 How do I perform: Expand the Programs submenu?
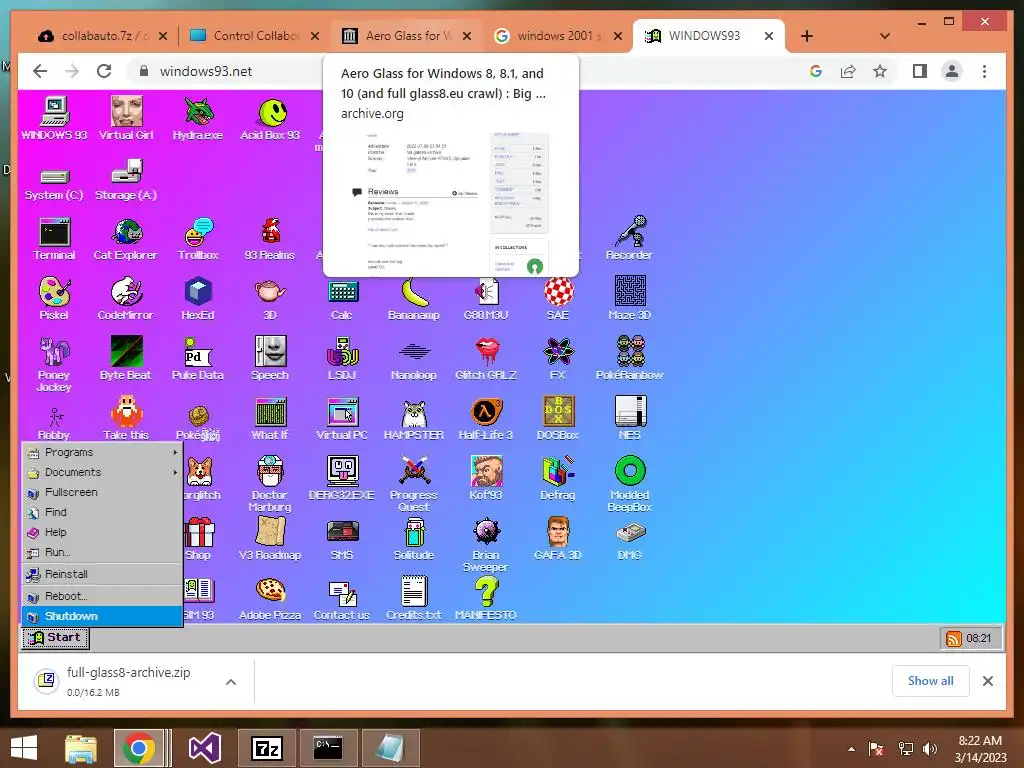(103, 452)
